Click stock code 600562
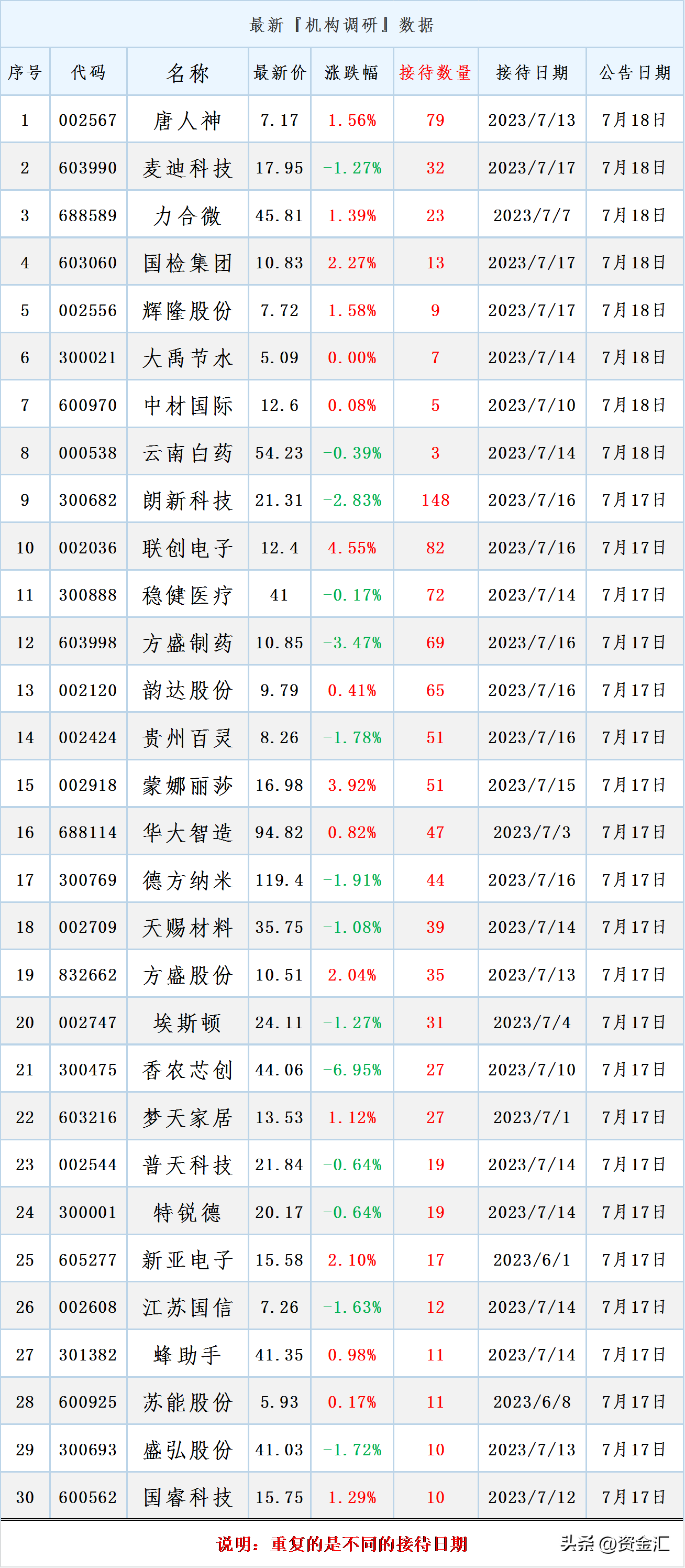The height and width of the screenshot is (1568, 685). [88, 1497]
